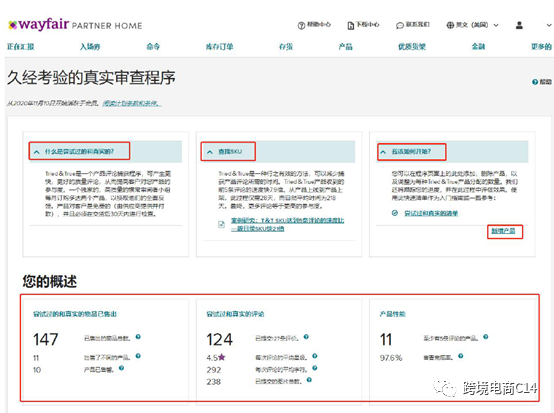Show info tooltip for the 10 row
This screenshot has width=554, height=413.
121,368
